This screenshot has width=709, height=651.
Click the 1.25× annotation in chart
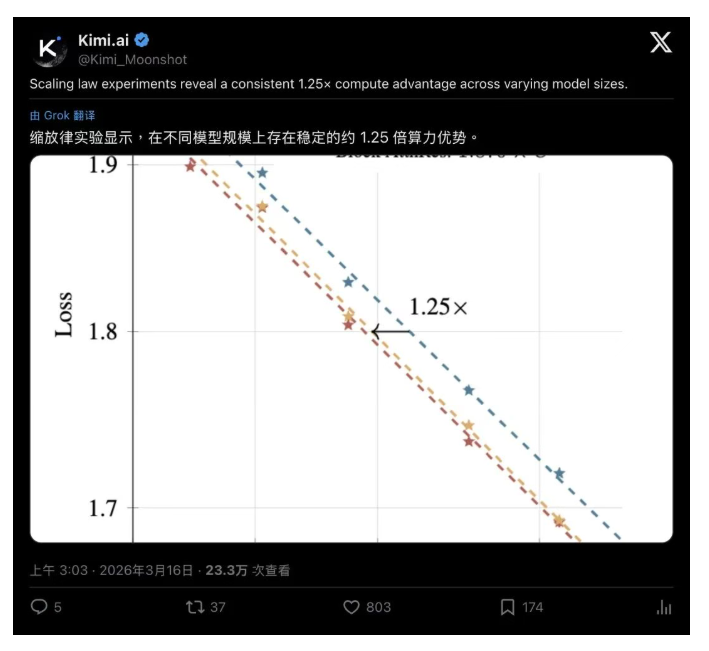point(438,307)
